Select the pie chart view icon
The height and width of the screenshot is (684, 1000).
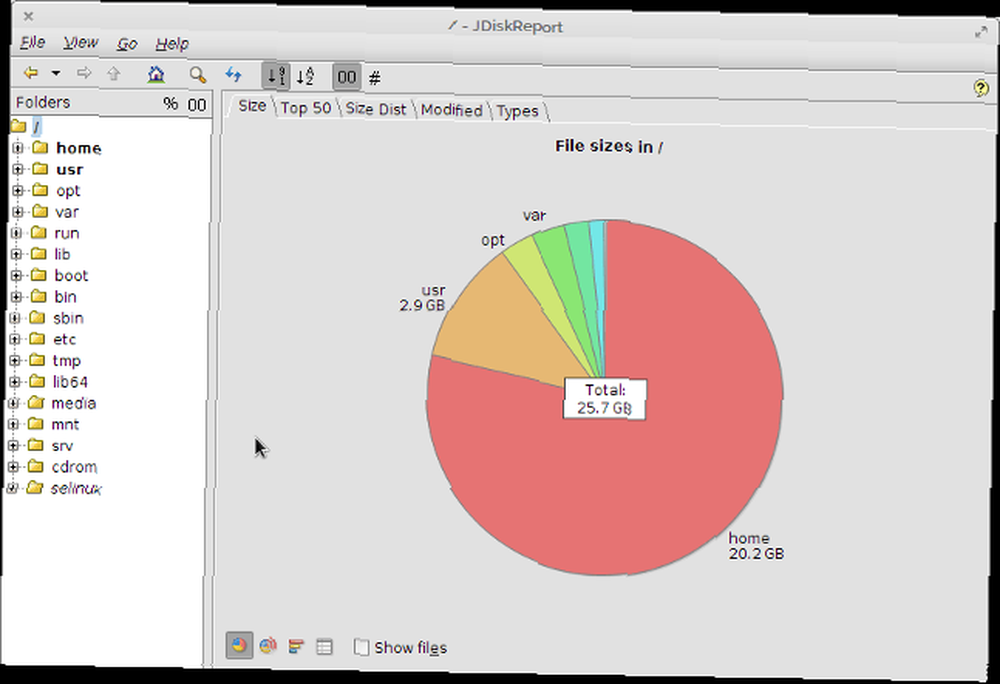tap(239, 645)
